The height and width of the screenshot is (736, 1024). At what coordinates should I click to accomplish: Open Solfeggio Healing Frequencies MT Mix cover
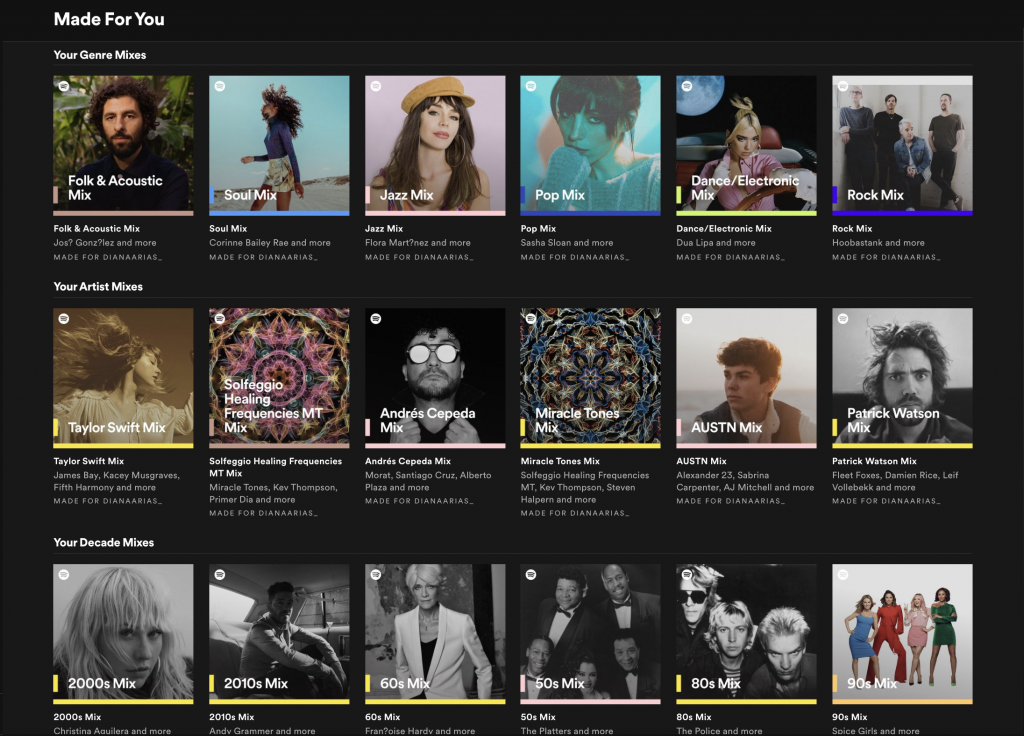pos(279,378)
